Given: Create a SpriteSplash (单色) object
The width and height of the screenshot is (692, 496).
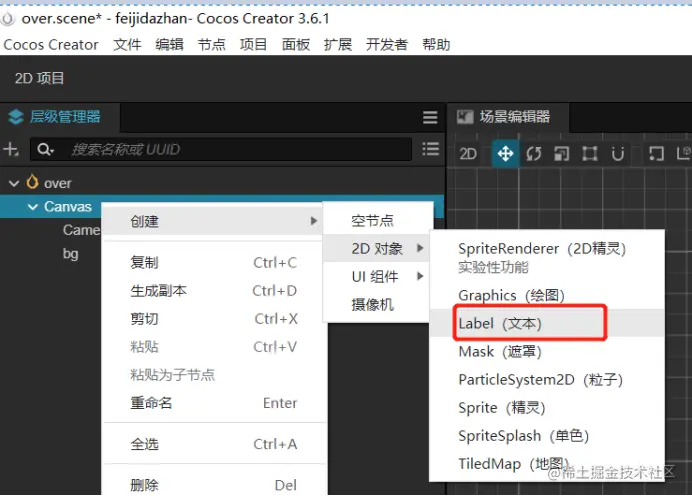Looking at the screenshot, I should click(x=547, y=436).
